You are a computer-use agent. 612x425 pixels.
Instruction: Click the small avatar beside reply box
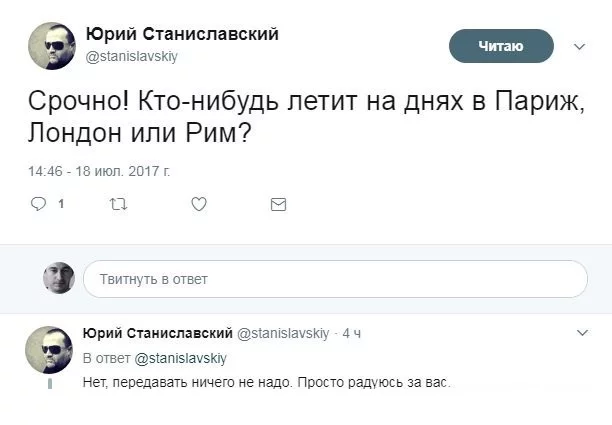(x=59, y=278)
